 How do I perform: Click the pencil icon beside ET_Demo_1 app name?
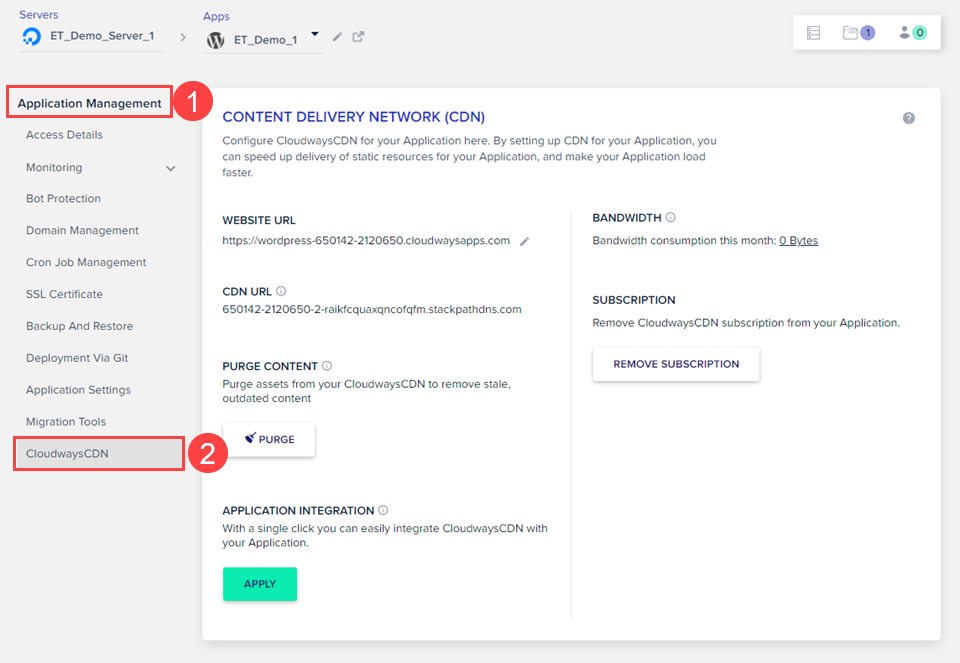[337, 37]
